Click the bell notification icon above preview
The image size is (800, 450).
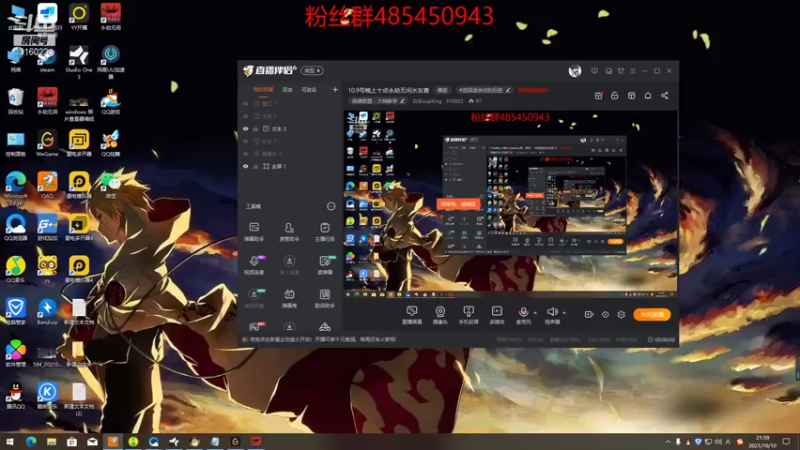click(x=647, y=95)
